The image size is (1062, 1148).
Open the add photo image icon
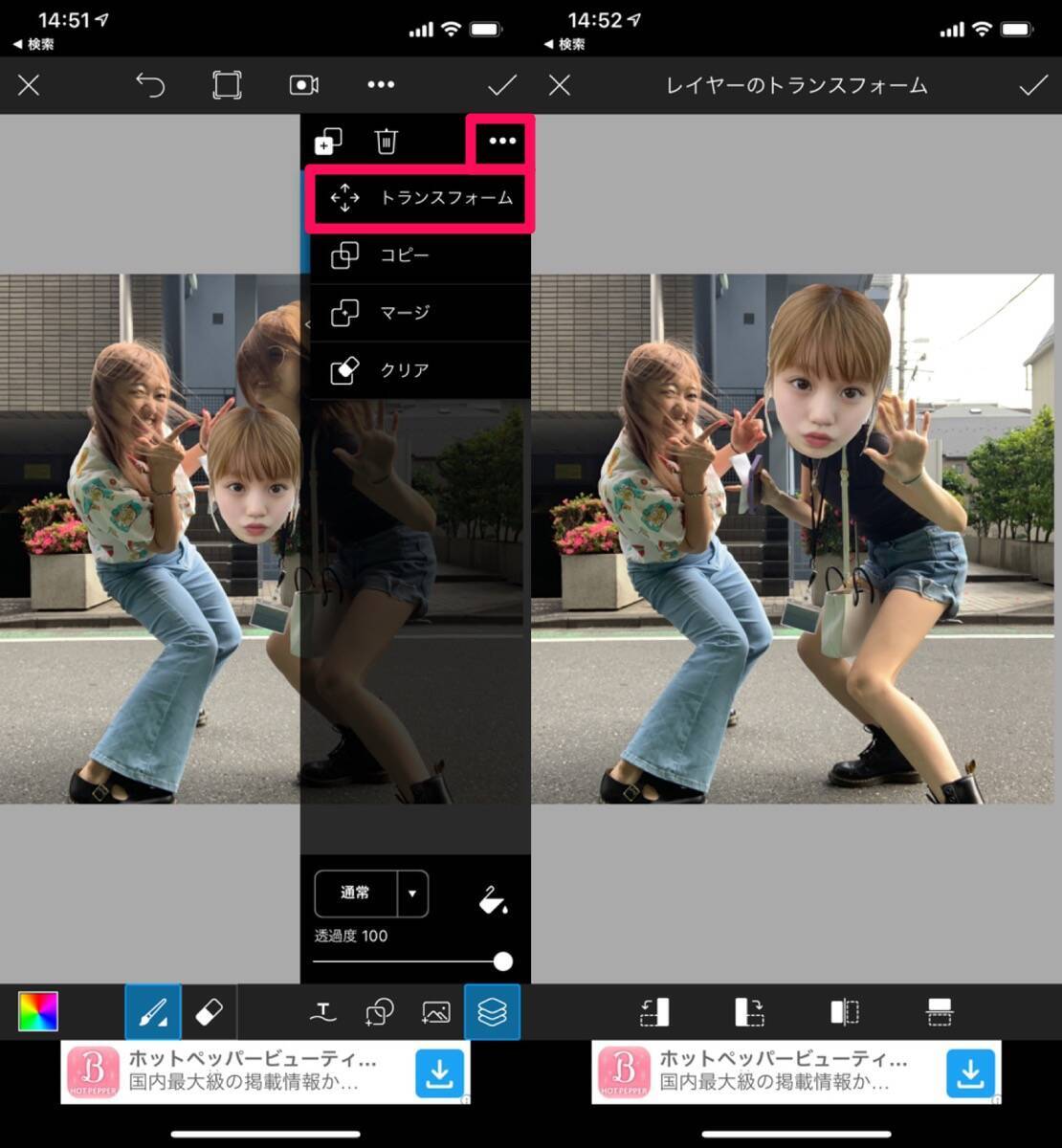coord(435,1012)
